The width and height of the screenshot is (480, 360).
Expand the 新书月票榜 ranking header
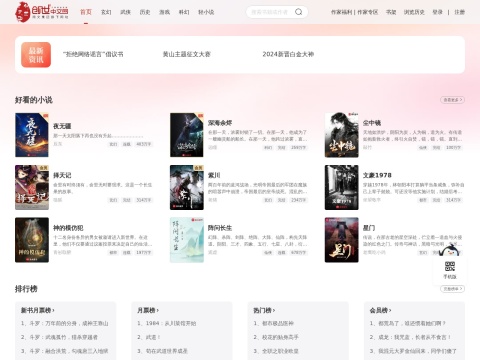[38, 310]
